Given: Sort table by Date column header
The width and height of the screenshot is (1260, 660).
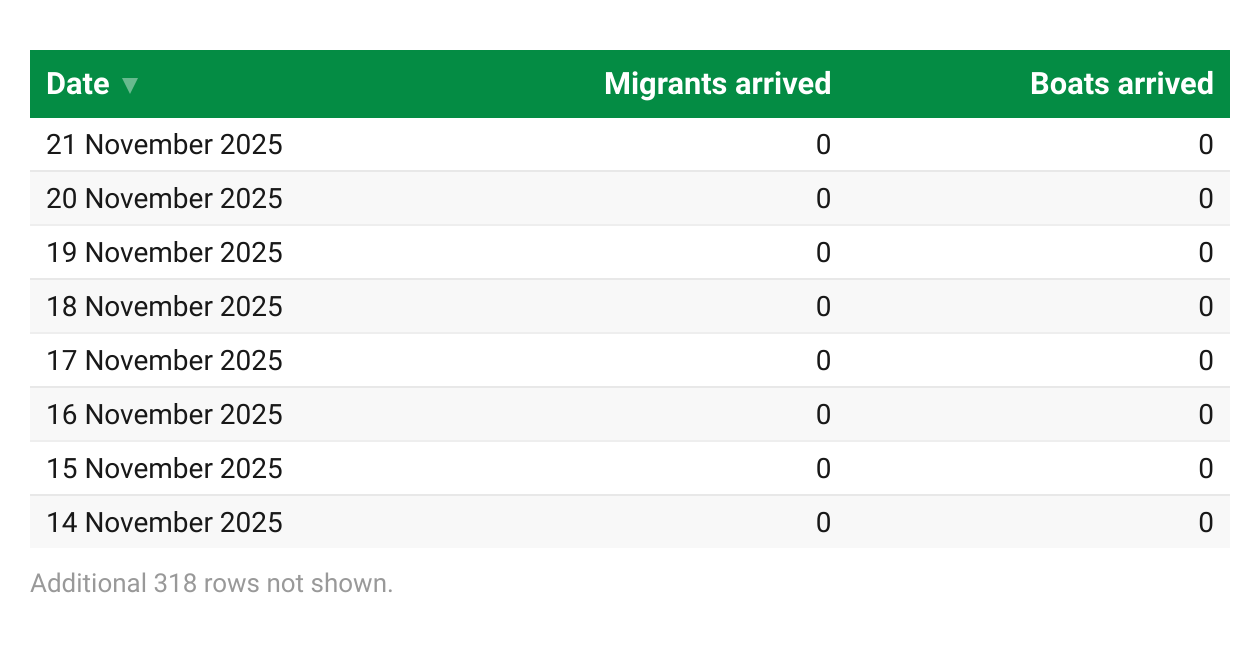Looking at the screenshot, I should (78, 84).
